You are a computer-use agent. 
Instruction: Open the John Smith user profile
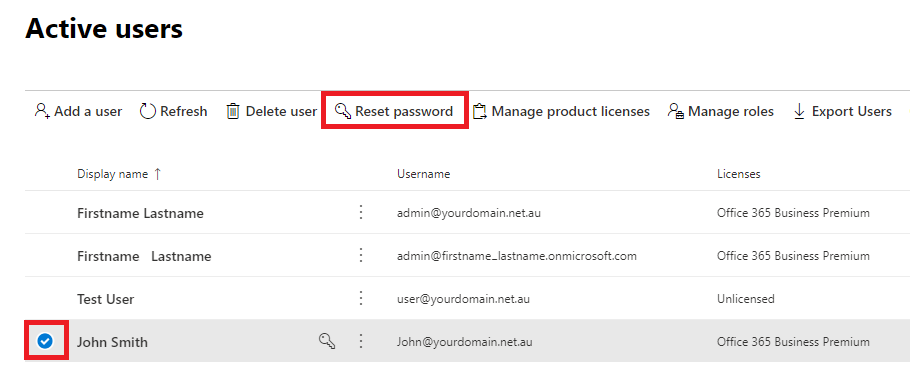(113, 342)
